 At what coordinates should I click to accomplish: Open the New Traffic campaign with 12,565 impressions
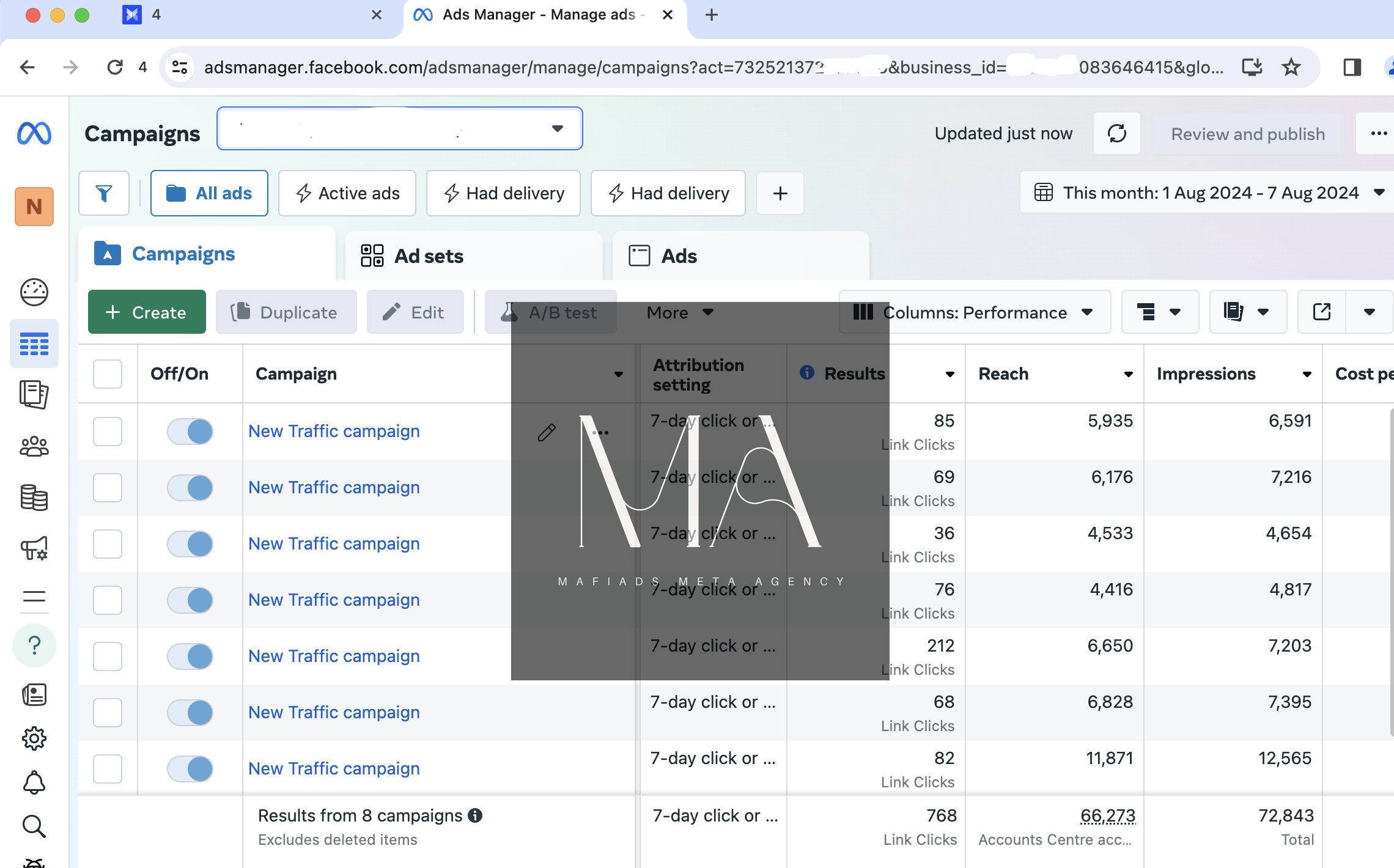[334, 768]
